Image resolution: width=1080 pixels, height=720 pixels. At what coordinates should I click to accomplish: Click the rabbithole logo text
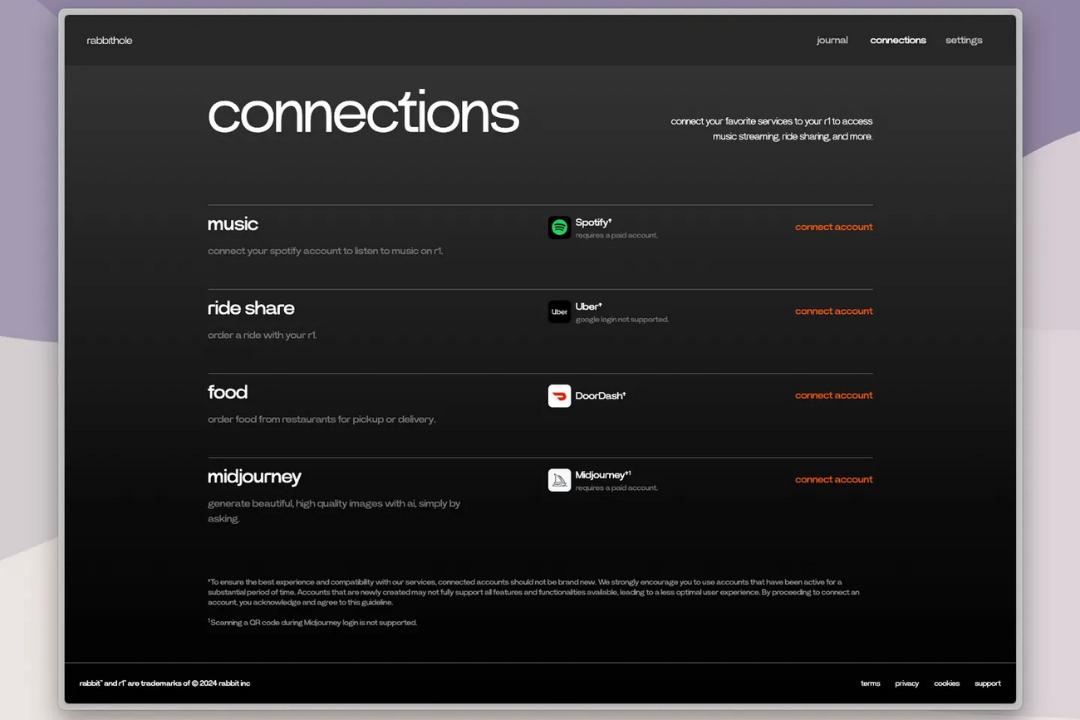tap(110, 41)
